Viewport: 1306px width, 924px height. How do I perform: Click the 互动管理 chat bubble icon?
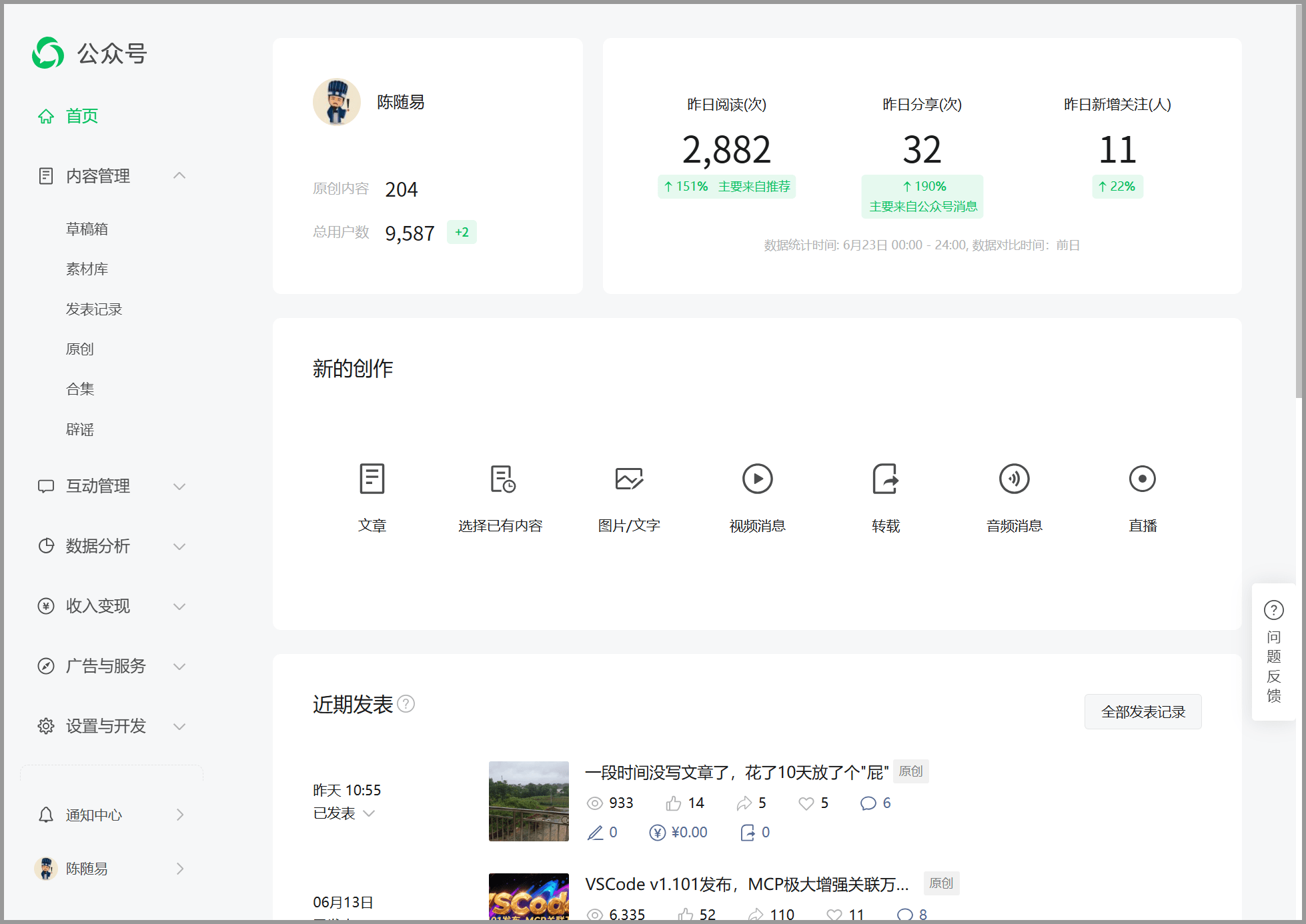(45, 487)
